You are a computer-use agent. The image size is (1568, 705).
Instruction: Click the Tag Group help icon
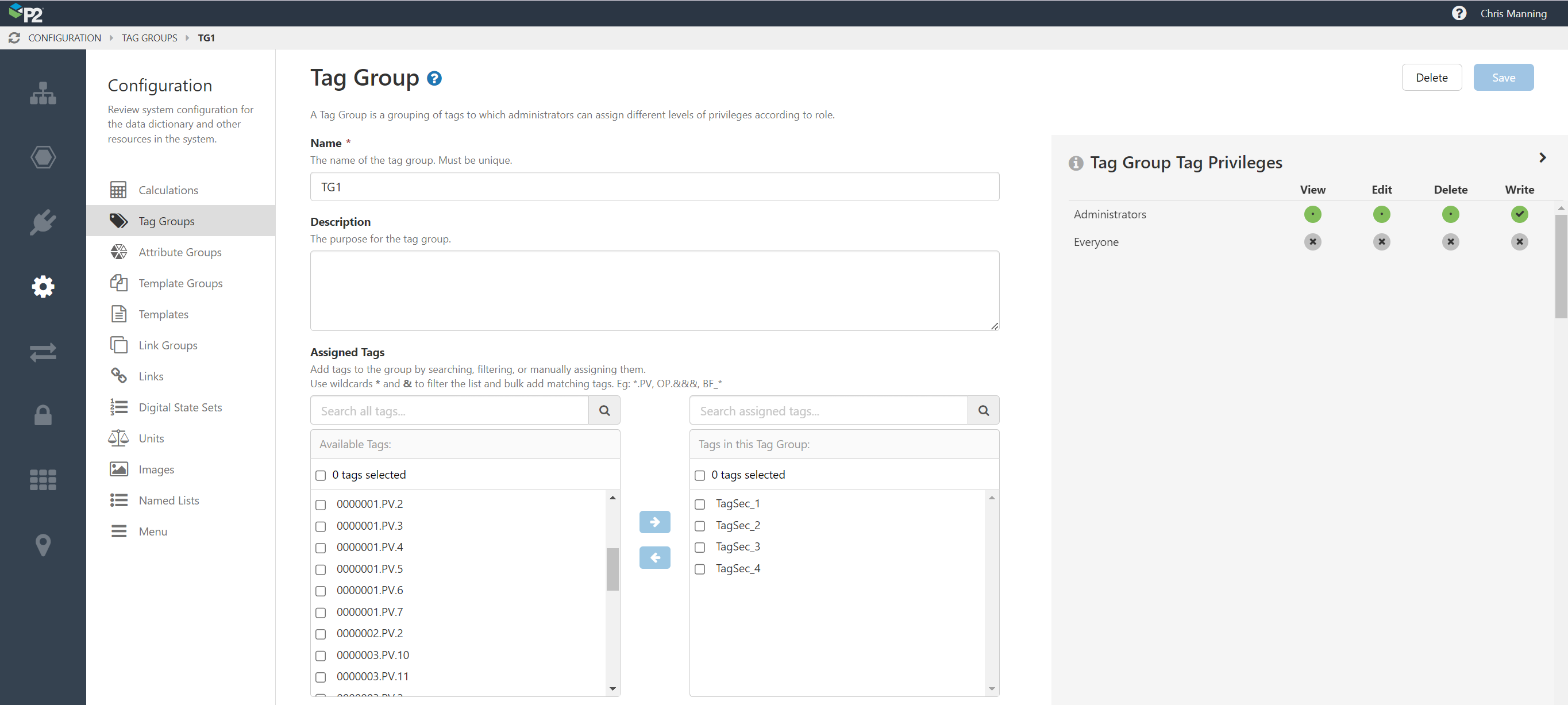[434, 79]
